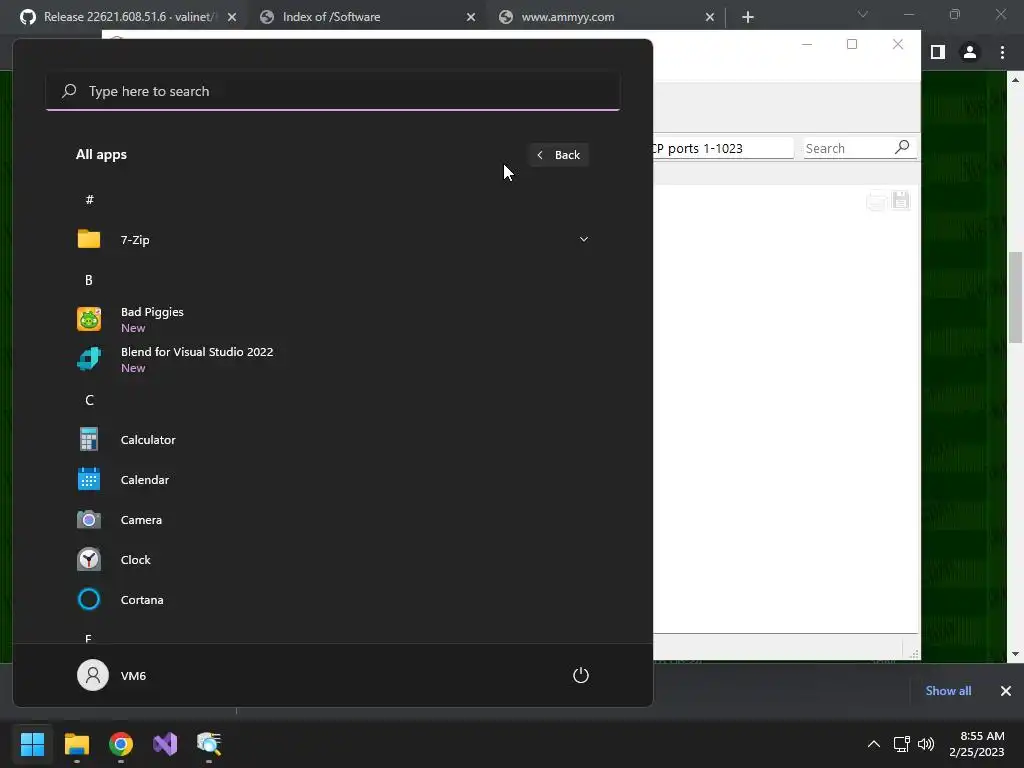Open Visual Studio from the taskbar
The height and width of the screenshot is (768, 1024).
click(x=165, y=744)
